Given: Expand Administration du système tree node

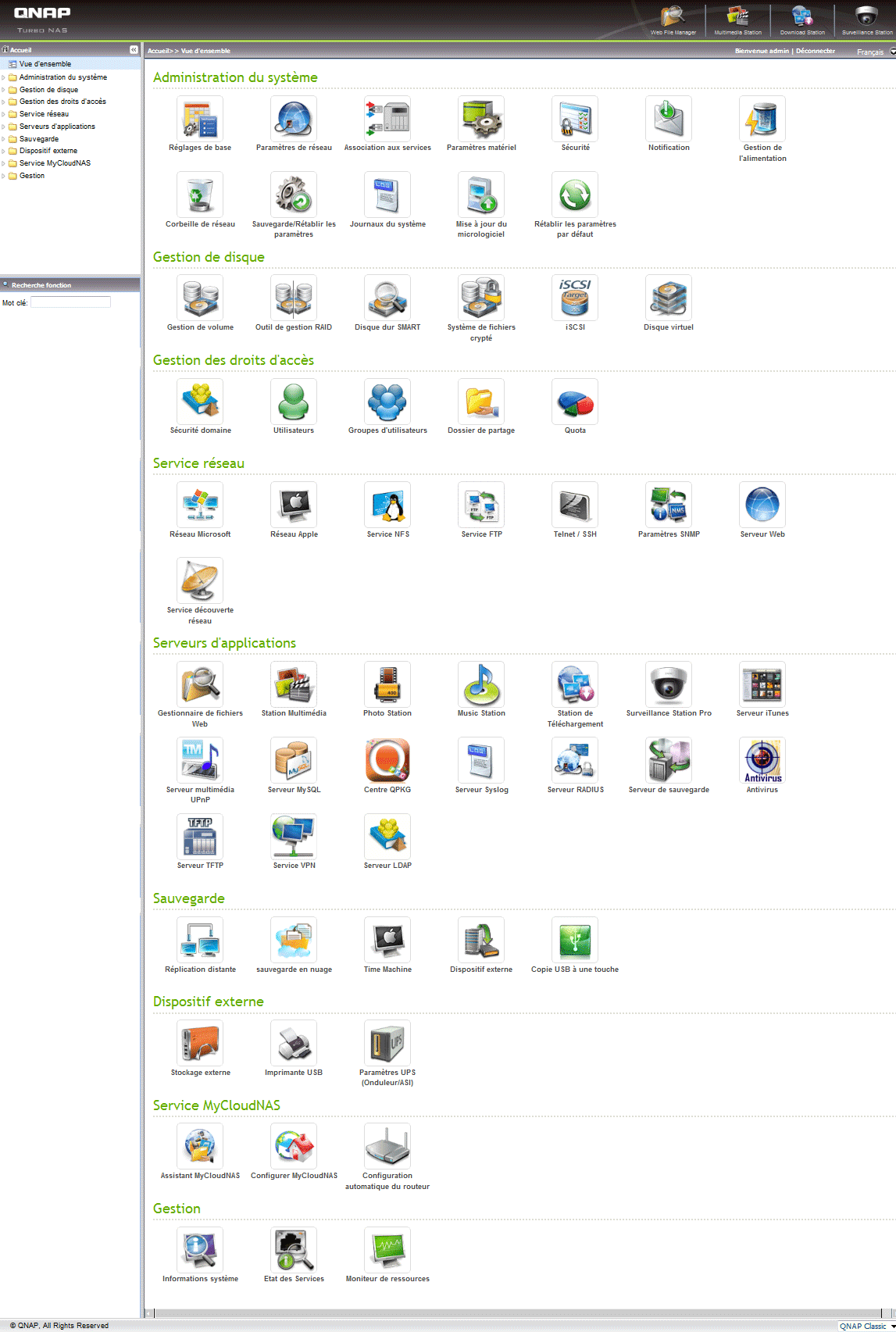Looking at the screenshot, I should [4, 77].
